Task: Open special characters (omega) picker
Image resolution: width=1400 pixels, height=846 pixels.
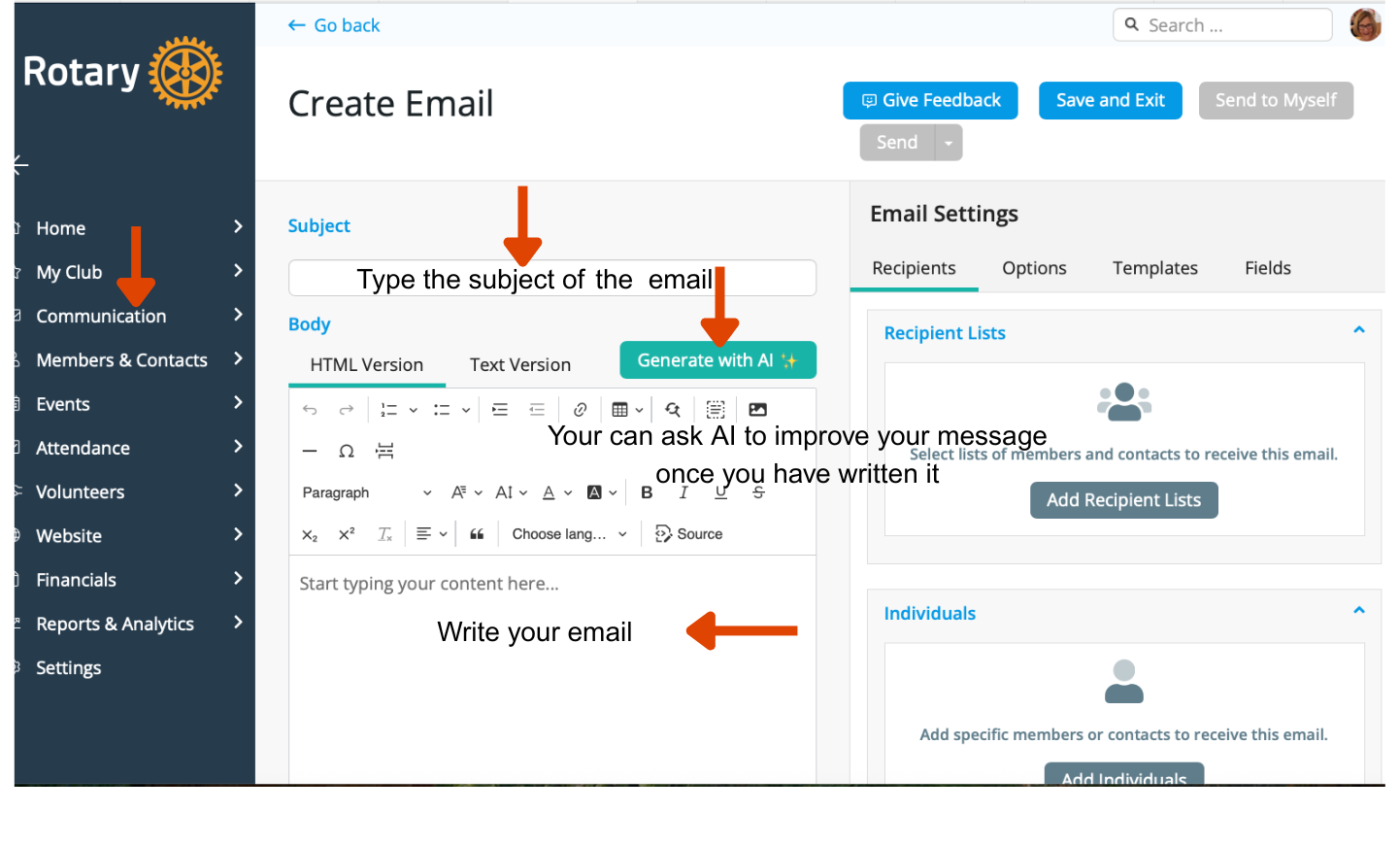Action: 347,451
